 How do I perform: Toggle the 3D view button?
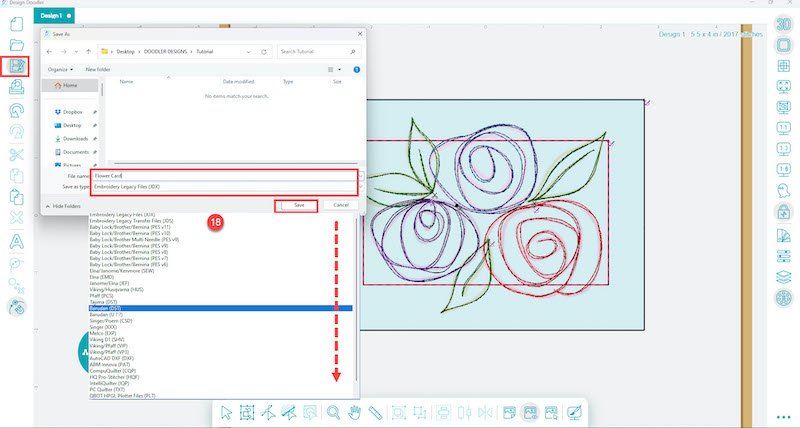[x=784, y=24]
